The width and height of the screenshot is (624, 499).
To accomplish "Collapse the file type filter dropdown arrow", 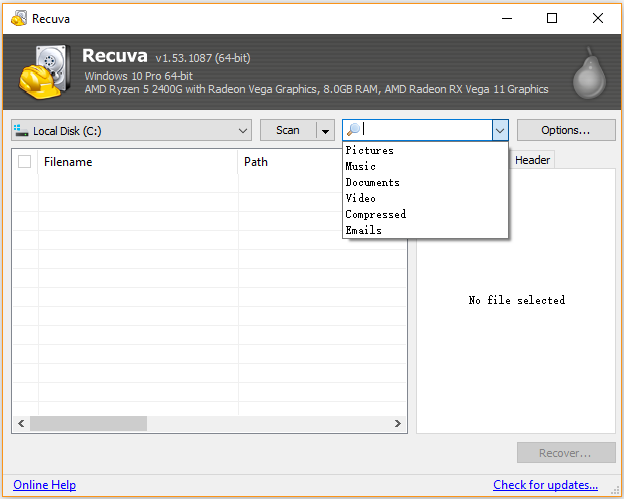I will 500,130.
